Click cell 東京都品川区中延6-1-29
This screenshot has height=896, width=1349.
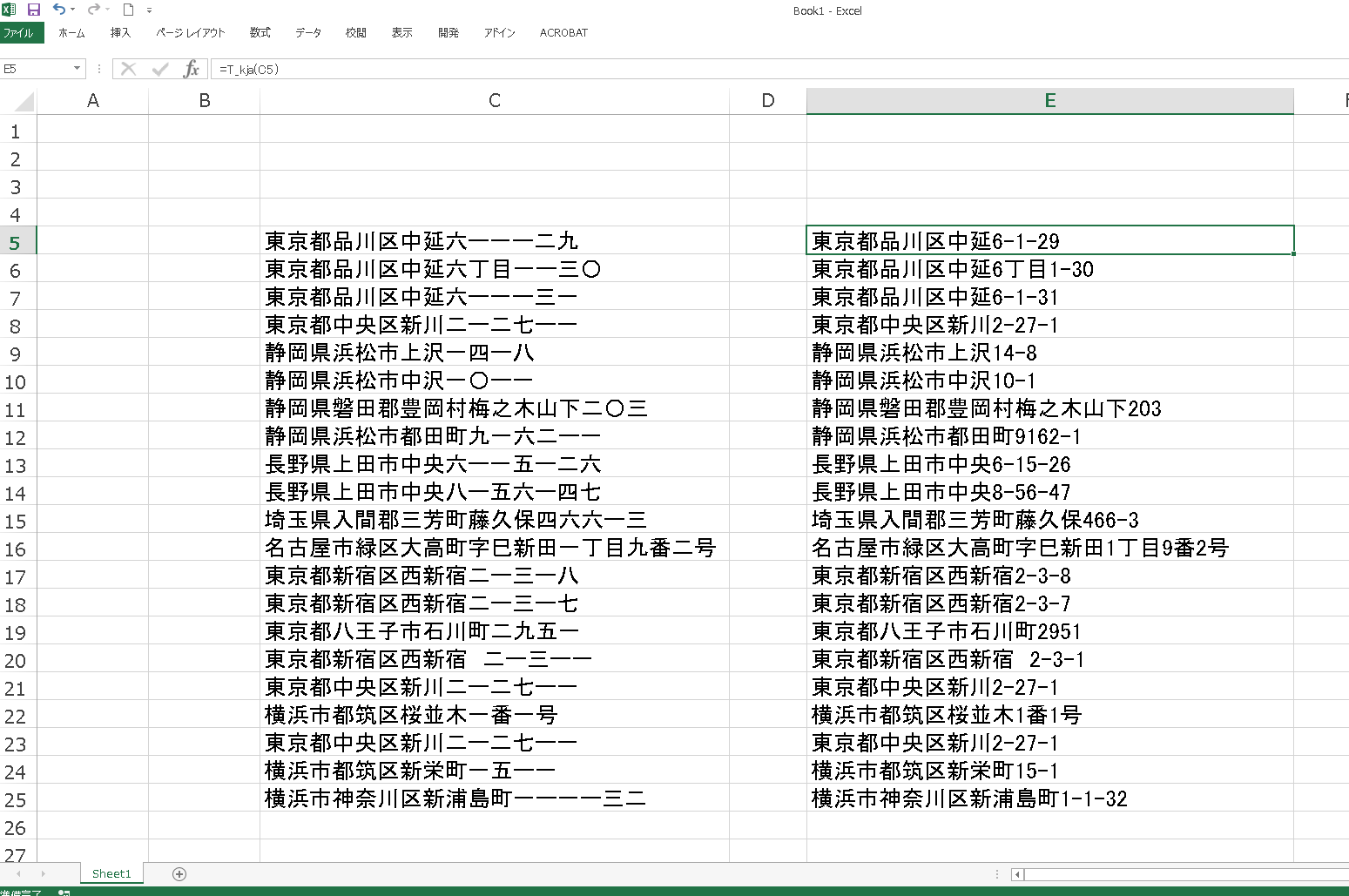[x=1050, y=241]
